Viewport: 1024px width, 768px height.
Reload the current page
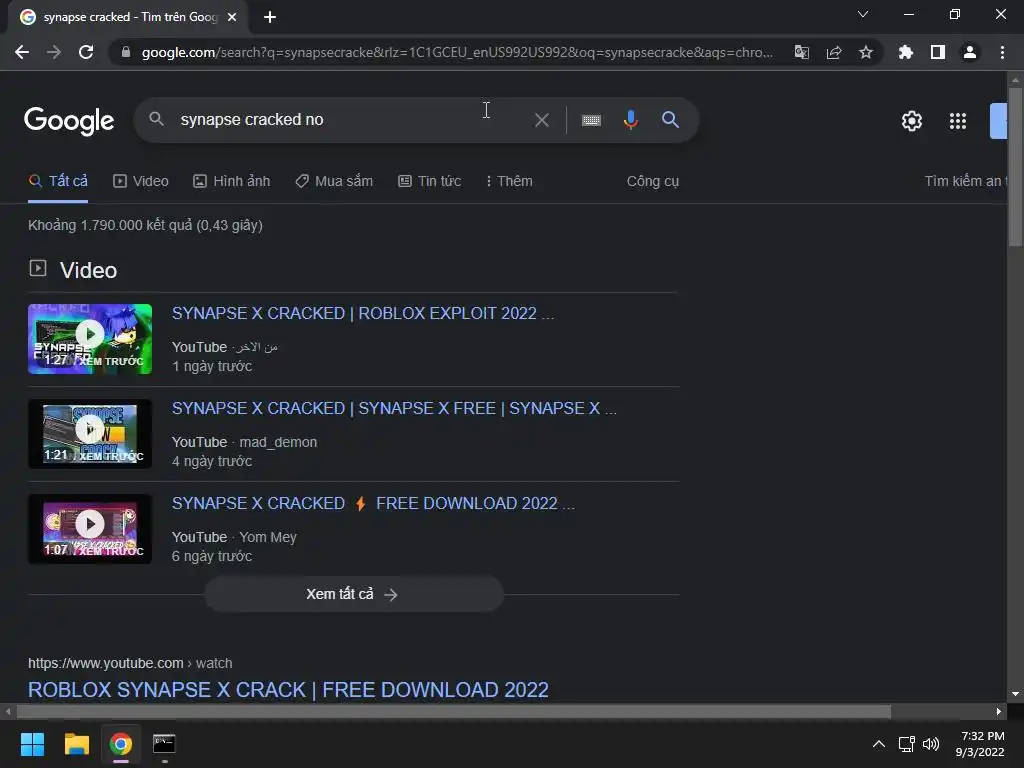click(x=86, y=52)
